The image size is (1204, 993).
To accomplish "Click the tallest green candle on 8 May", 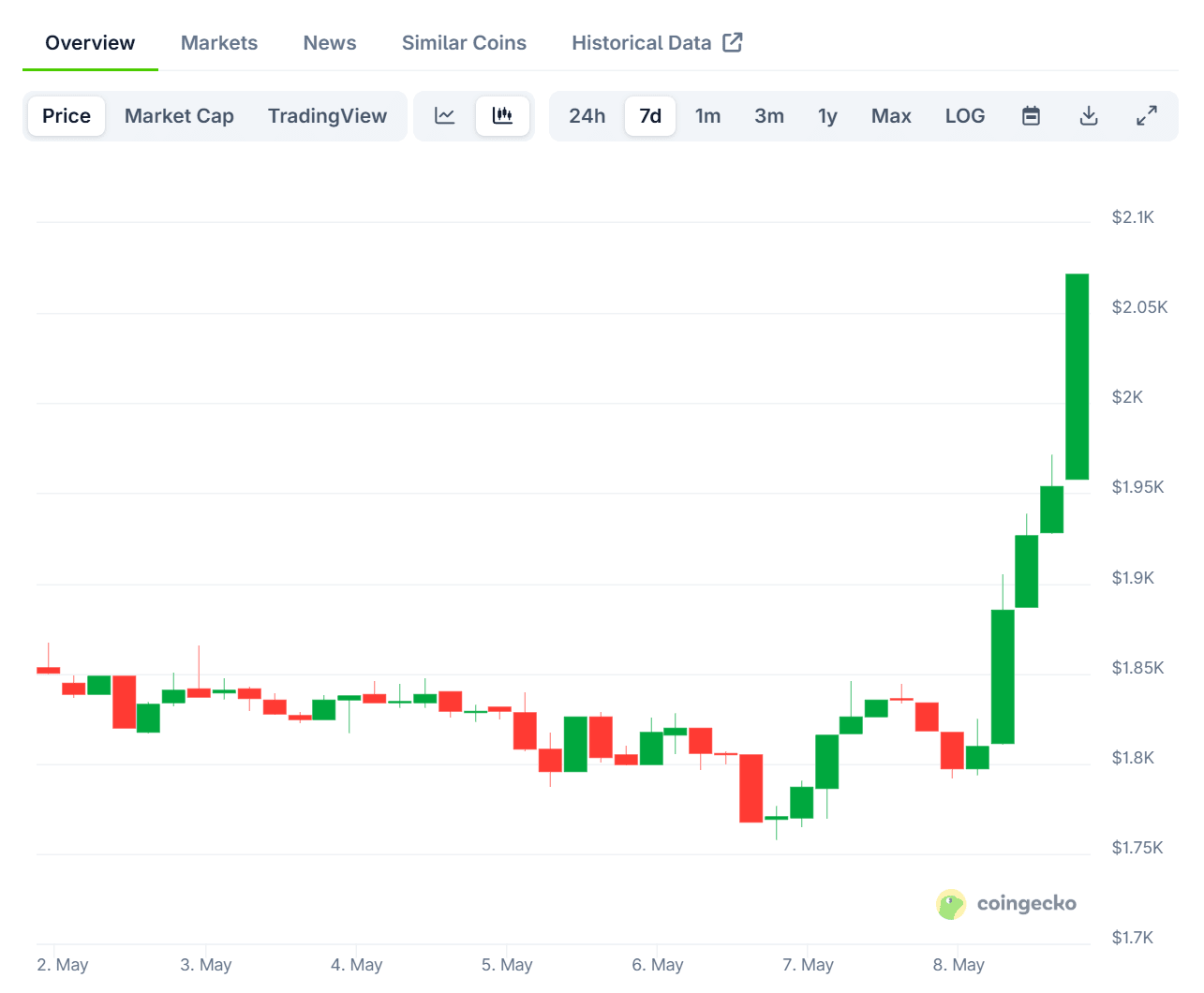I will [1078, 377].
